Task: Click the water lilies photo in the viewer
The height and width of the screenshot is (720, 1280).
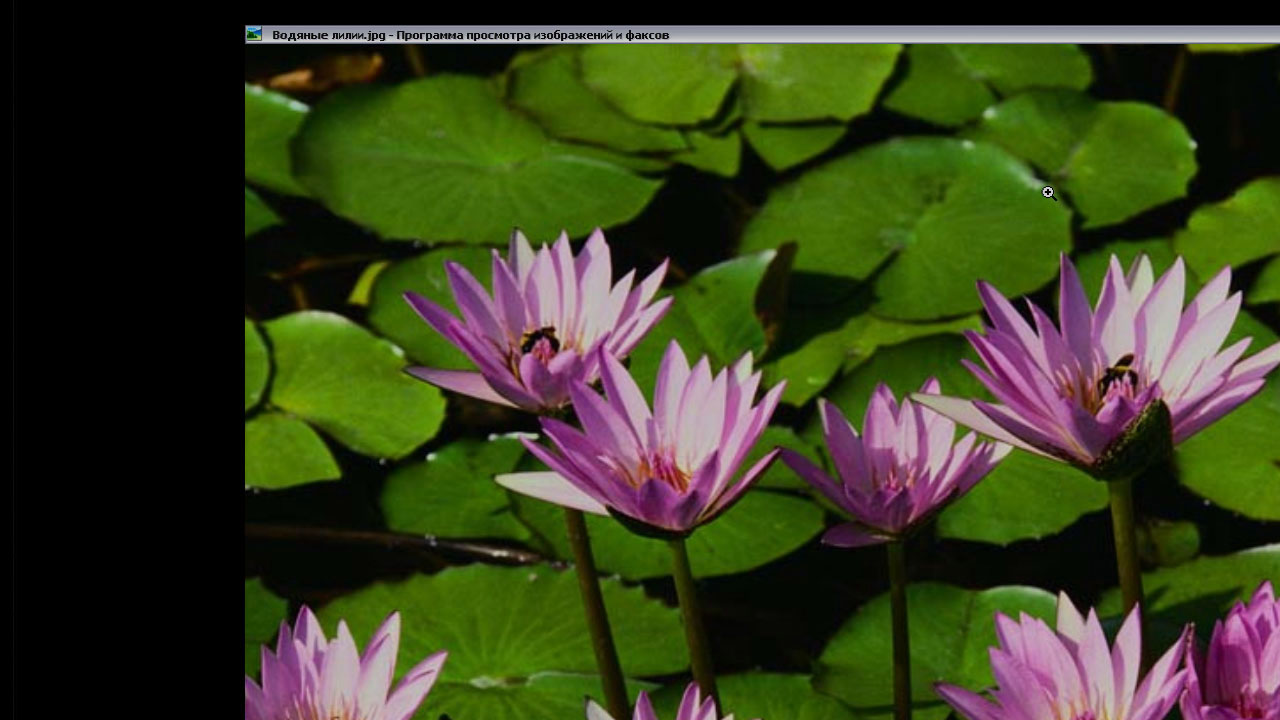Action: coord(762,382)
